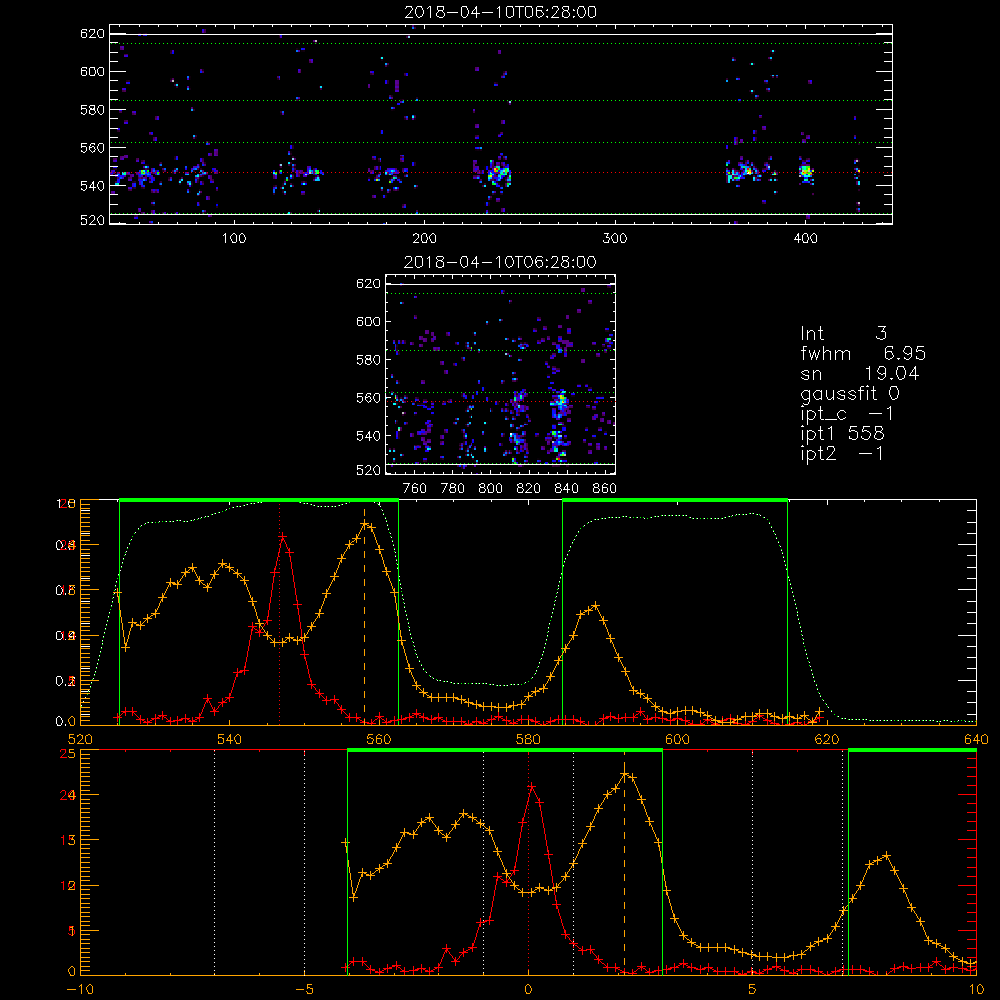Image resolution: width=1000 pixels, height=1000 pixels.
Task: Click bright cluster near x=240 in top image
Action: coord(497,173)
